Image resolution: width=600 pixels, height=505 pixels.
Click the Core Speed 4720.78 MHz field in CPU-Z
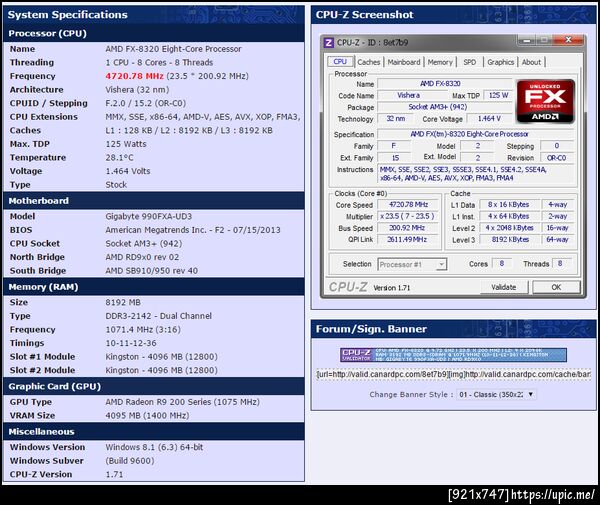coord(408,205)
